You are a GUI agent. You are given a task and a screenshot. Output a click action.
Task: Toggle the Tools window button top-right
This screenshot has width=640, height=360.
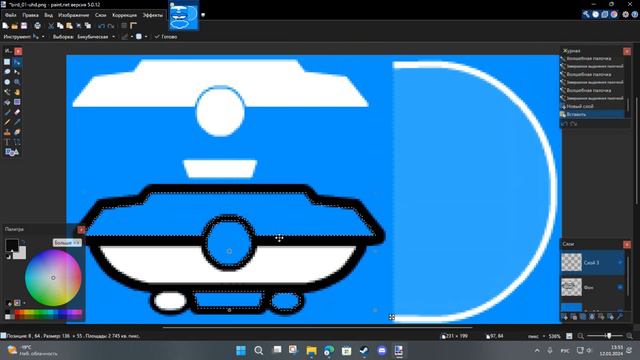coord(586,14)
